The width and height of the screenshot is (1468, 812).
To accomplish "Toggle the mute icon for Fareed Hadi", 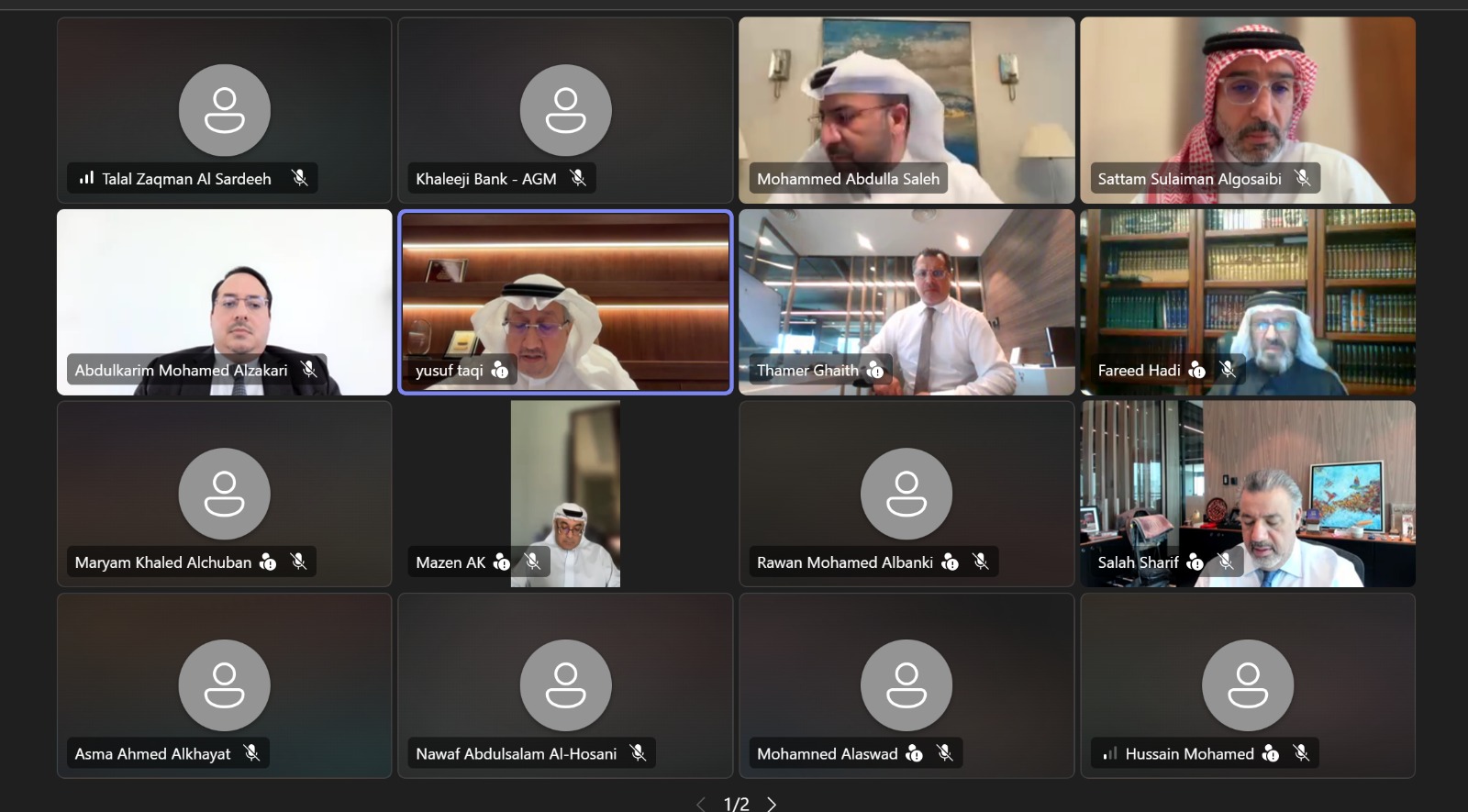I will tap(1228, 370).
